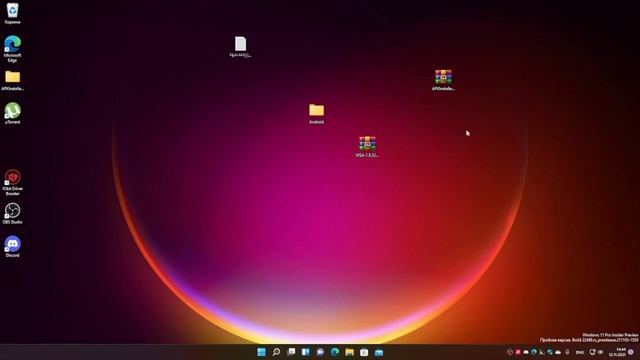Open the Mail app from taskbar
640x360 pixels.
click(x=379, y=352)
